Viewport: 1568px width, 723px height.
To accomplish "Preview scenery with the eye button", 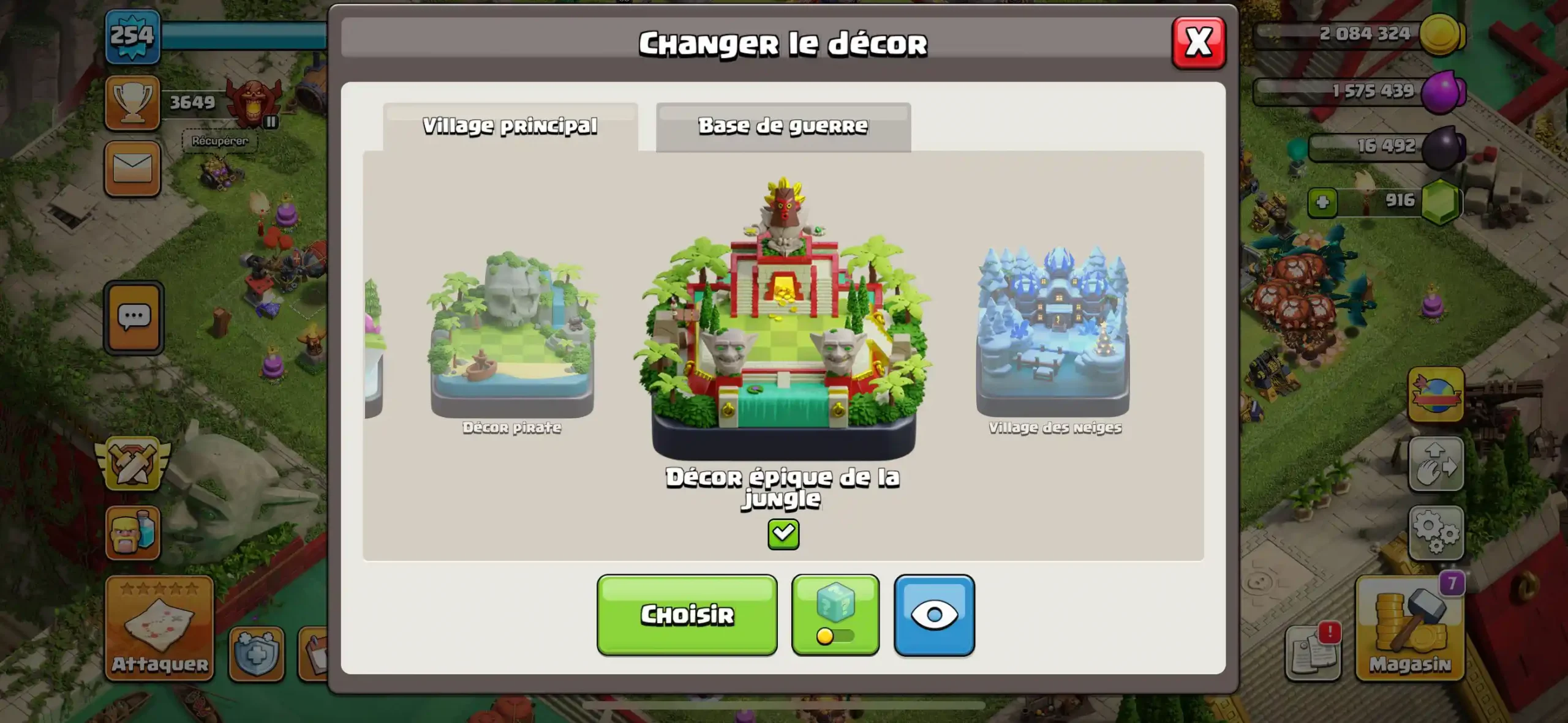I will click(934, 615).
